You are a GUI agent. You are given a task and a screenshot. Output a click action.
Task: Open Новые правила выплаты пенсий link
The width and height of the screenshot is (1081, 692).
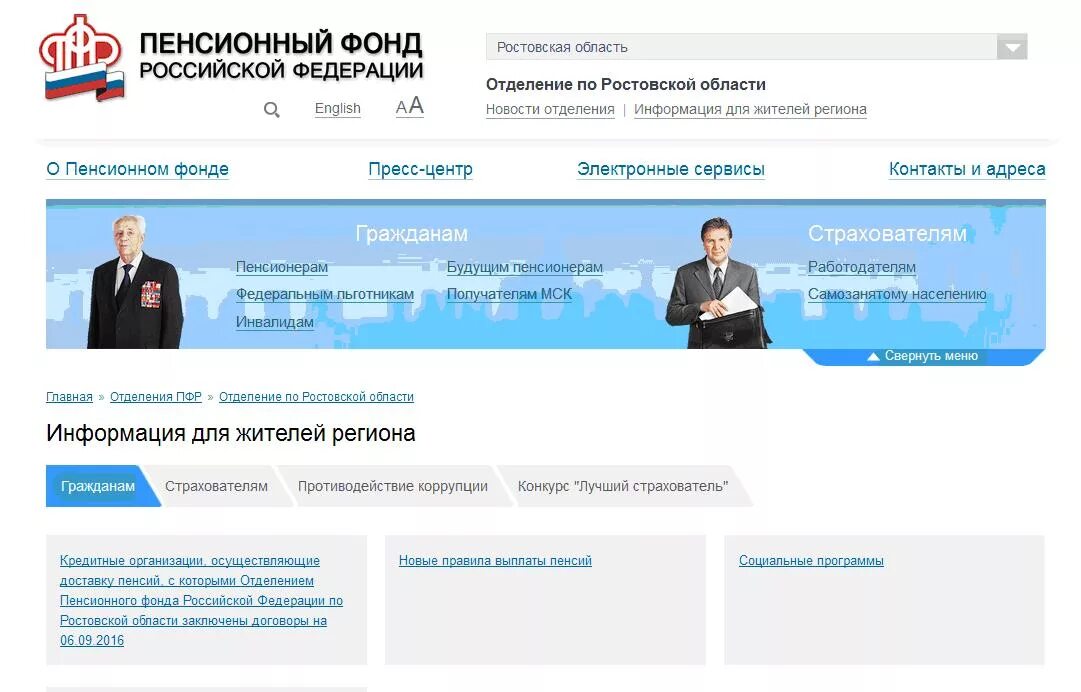click(496, 561)
